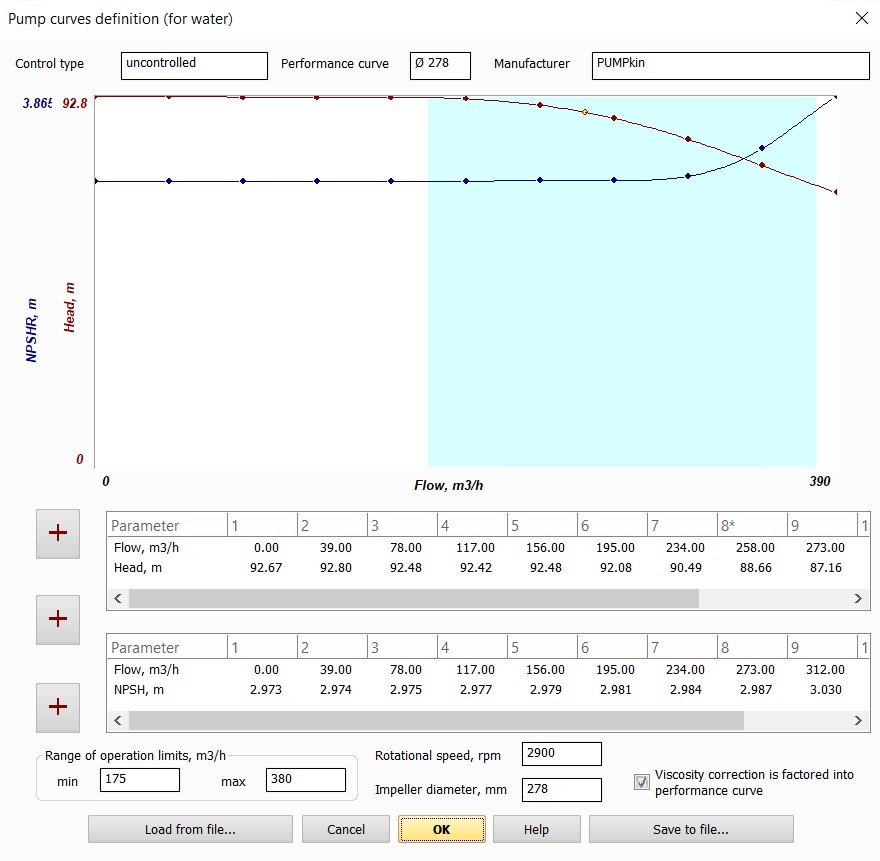Click the plus button beside the NPSH table
880x861 pixels.
58,706
